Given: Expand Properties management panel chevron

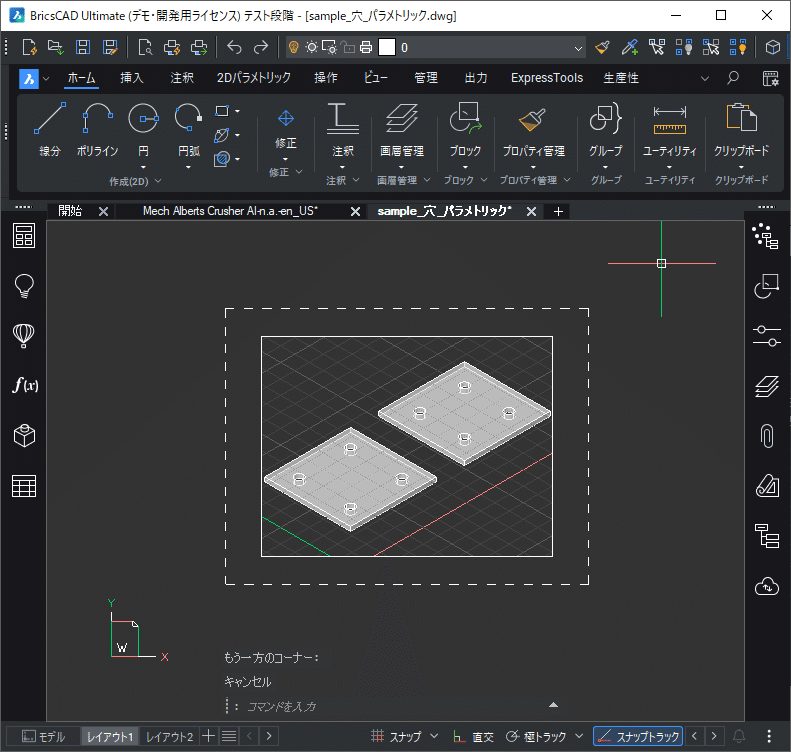Looking at the screenshot, I should tap(567, 180).
